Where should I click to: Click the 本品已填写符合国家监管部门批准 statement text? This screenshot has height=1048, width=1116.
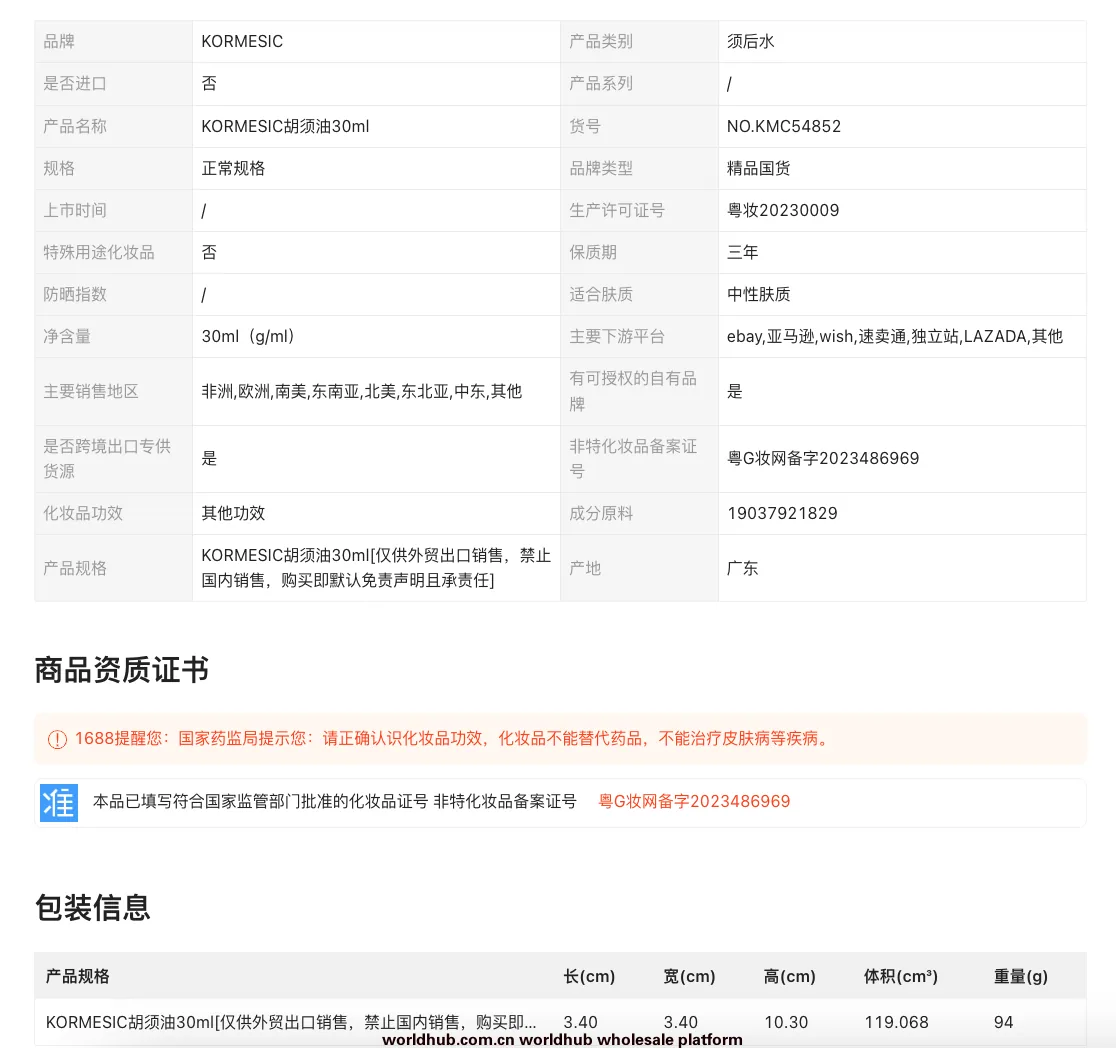335,802
